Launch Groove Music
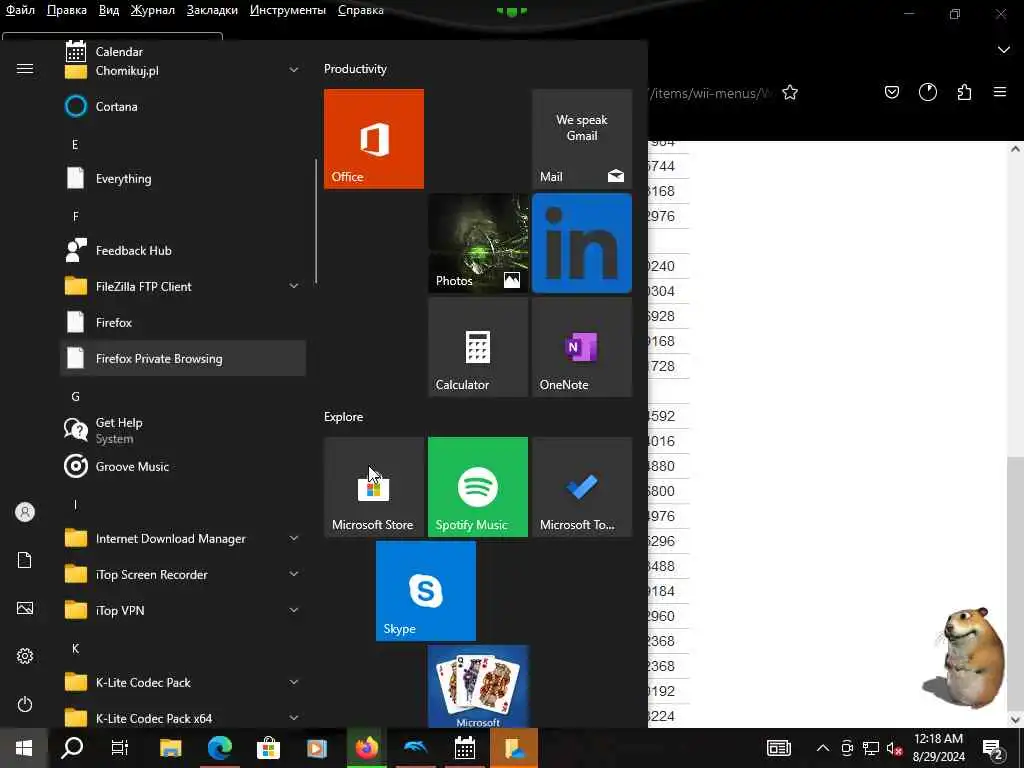The image size is (1024, 768). tap(183, 466)
